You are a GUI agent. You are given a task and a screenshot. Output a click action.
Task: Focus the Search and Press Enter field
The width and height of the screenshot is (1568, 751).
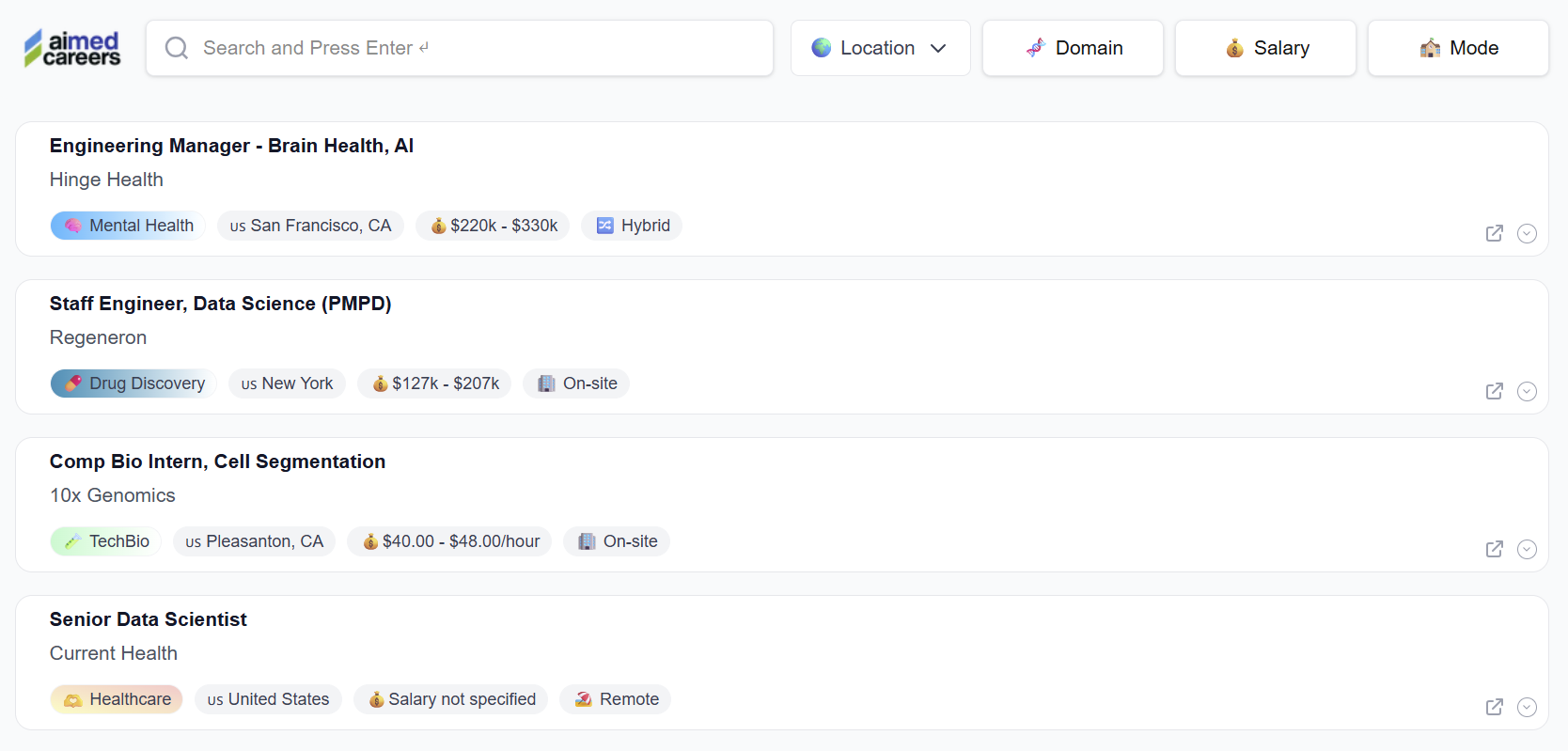460,48
